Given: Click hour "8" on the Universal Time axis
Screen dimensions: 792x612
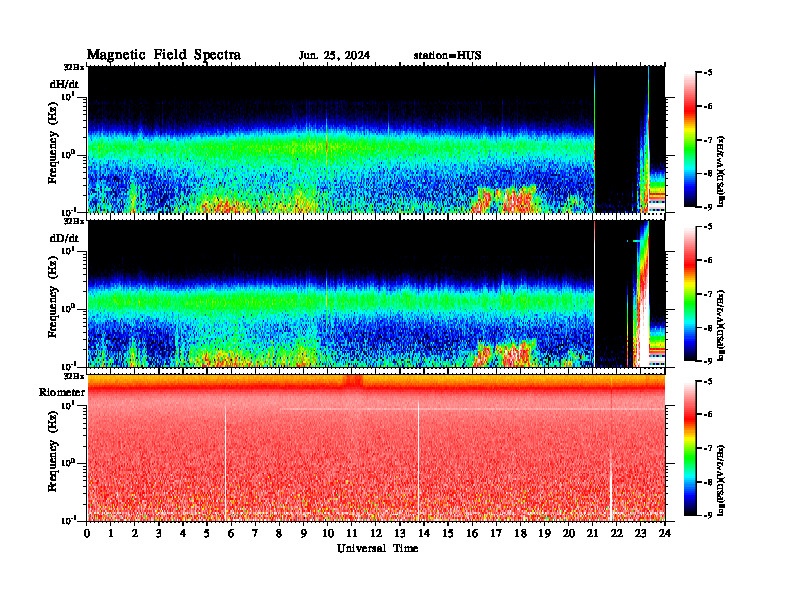Looking at the screenshot, I should pos(279,533).
